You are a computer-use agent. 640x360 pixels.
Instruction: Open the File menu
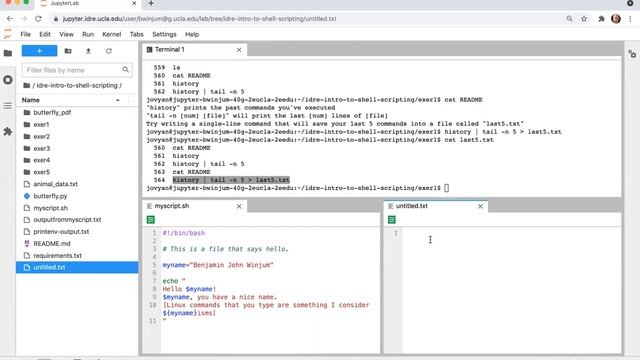(x=25, y=34)
